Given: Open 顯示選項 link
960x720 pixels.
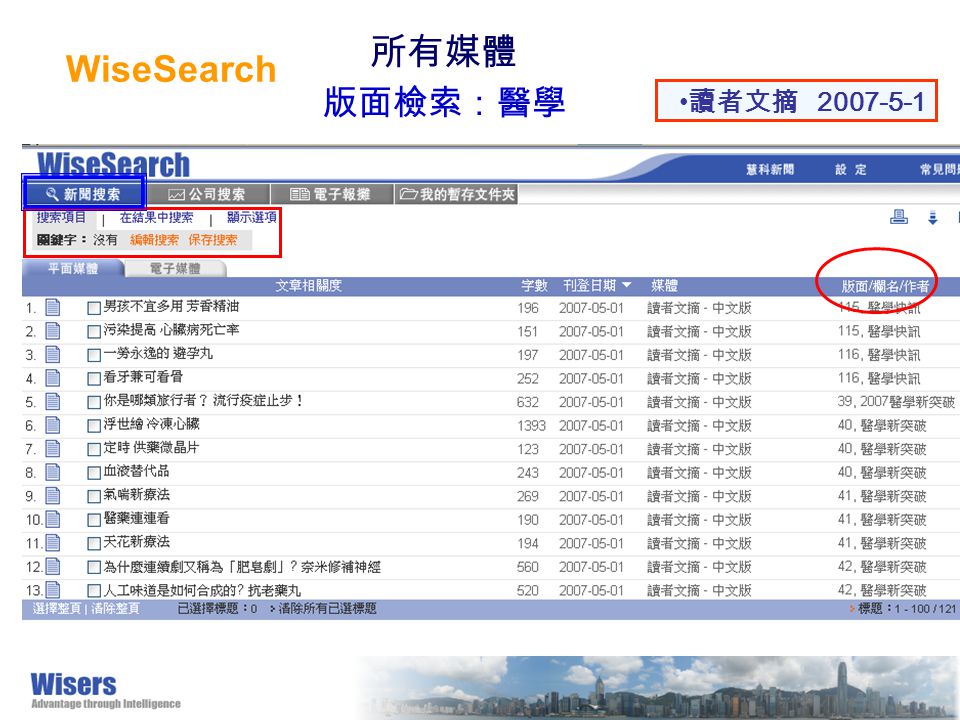Looking at the screenshot, I should point(252,217).
